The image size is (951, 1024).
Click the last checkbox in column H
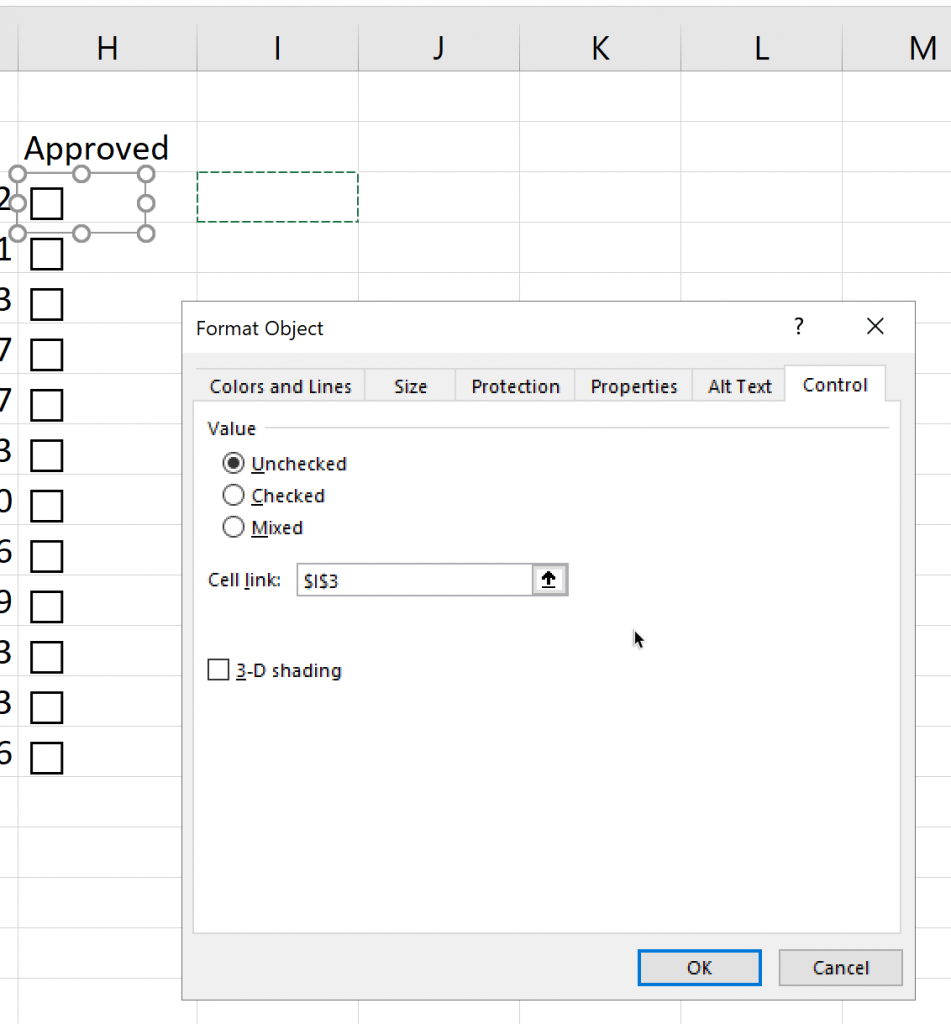pos(47,758)
